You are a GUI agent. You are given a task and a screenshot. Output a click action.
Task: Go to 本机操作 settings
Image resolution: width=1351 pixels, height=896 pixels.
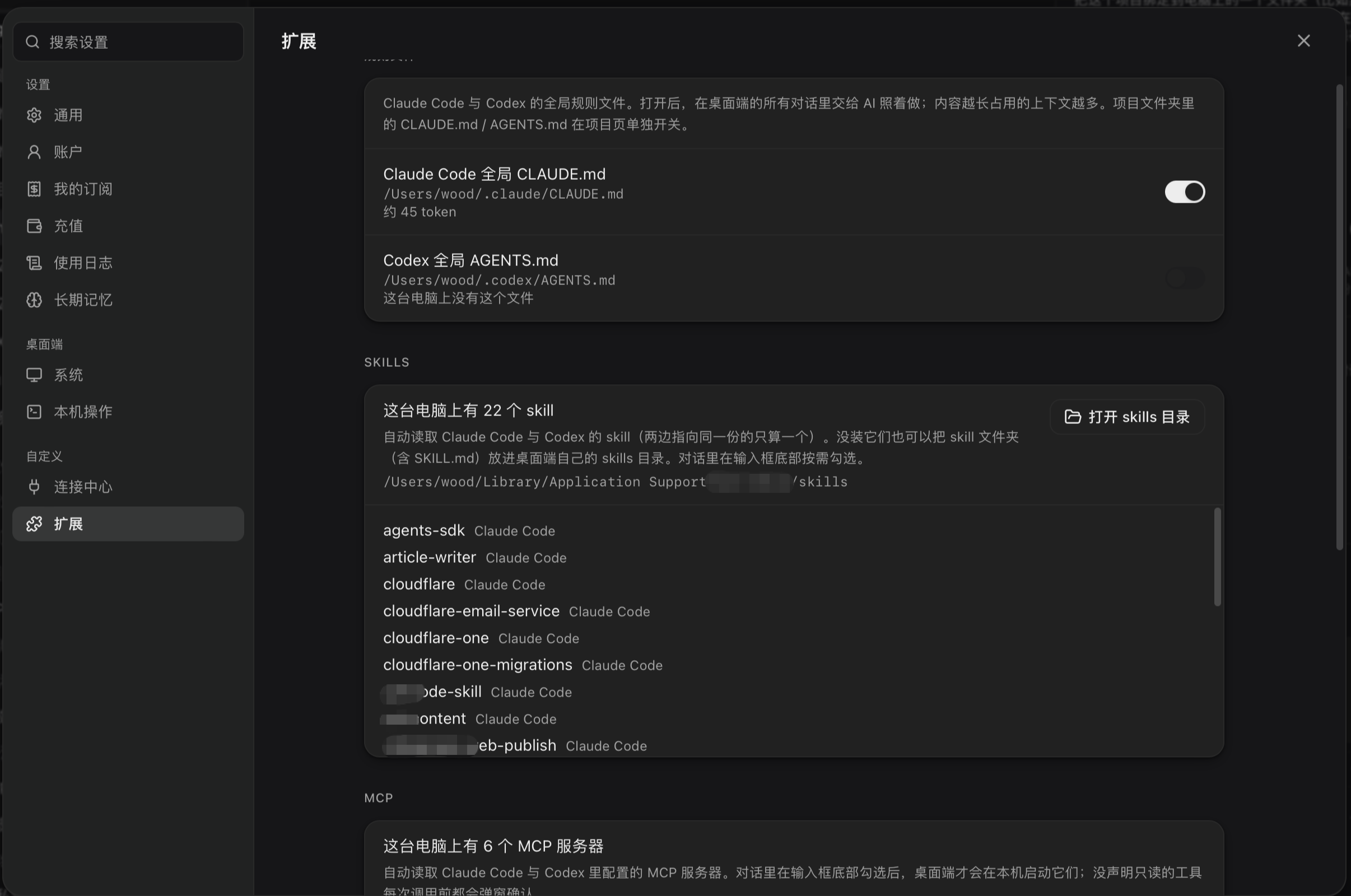click(x=128, y=412)
